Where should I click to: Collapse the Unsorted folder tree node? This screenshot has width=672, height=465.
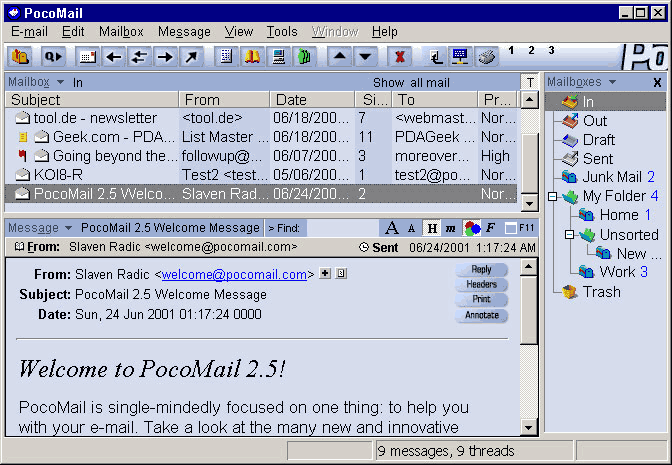tap(570, 235)
